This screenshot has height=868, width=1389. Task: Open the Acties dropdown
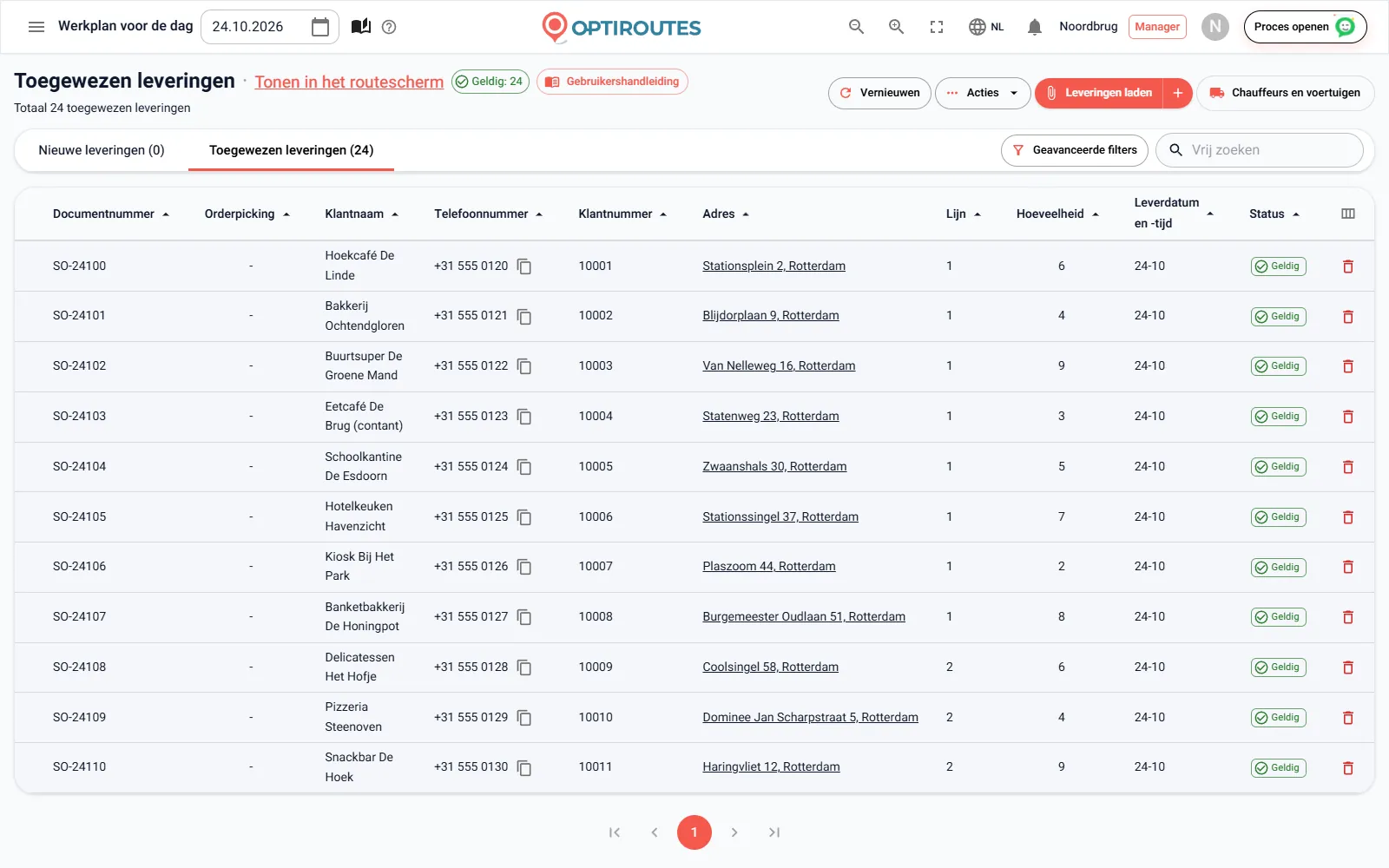tap(983, 93)
